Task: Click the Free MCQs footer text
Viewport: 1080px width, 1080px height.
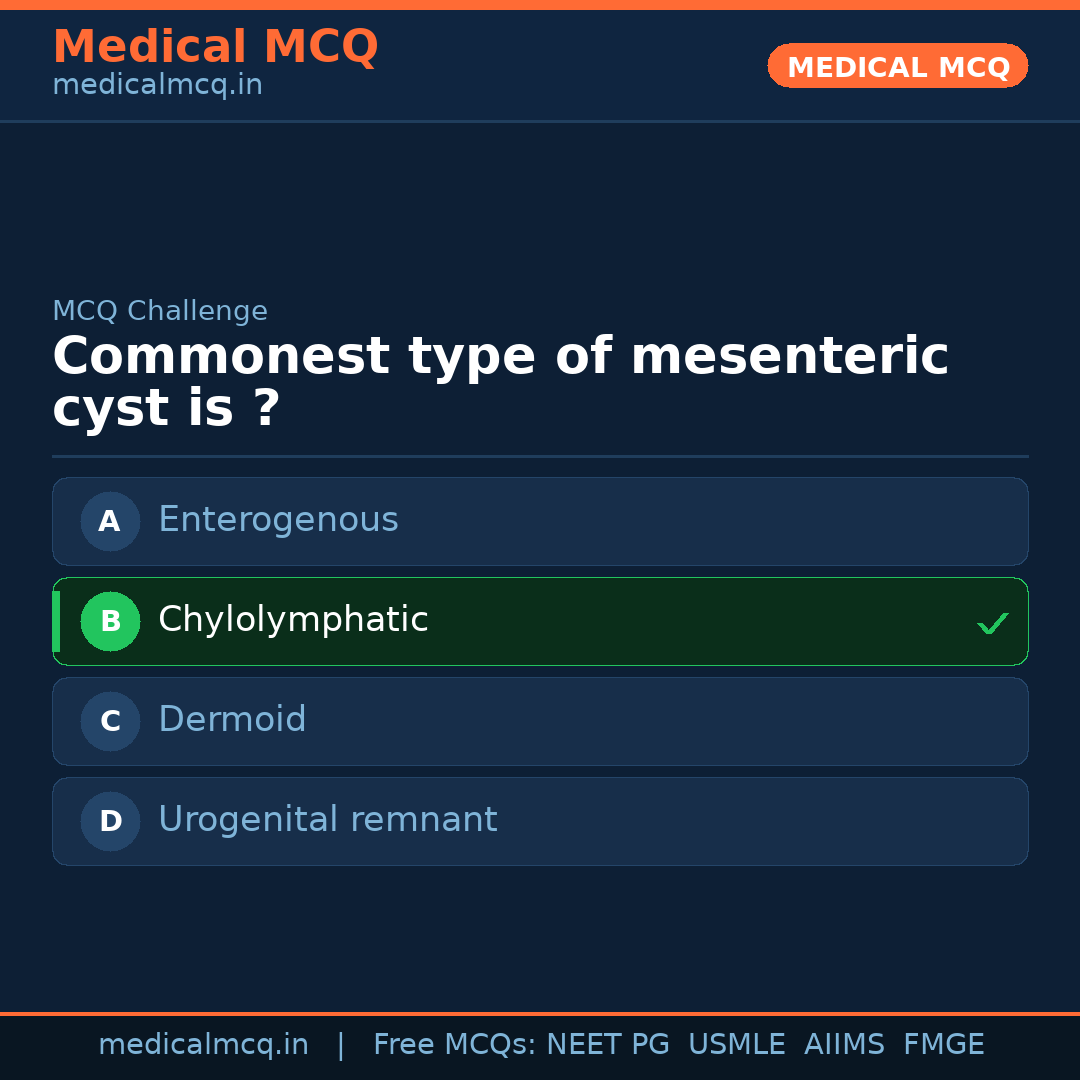Action: point(454,1045)
